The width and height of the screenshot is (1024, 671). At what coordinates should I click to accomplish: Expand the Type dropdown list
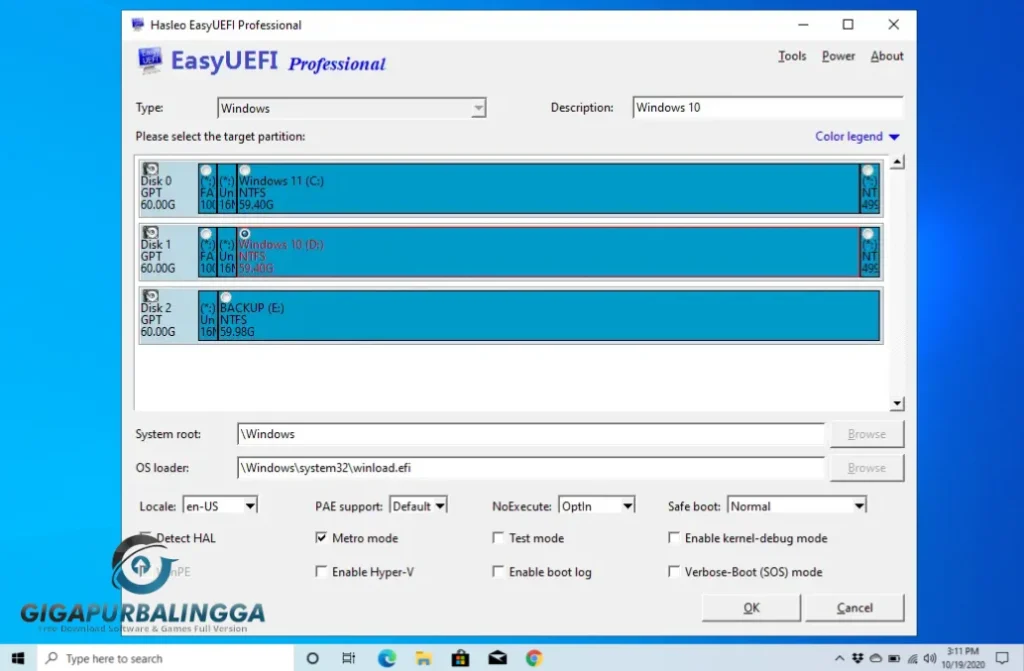coord(479,107)
